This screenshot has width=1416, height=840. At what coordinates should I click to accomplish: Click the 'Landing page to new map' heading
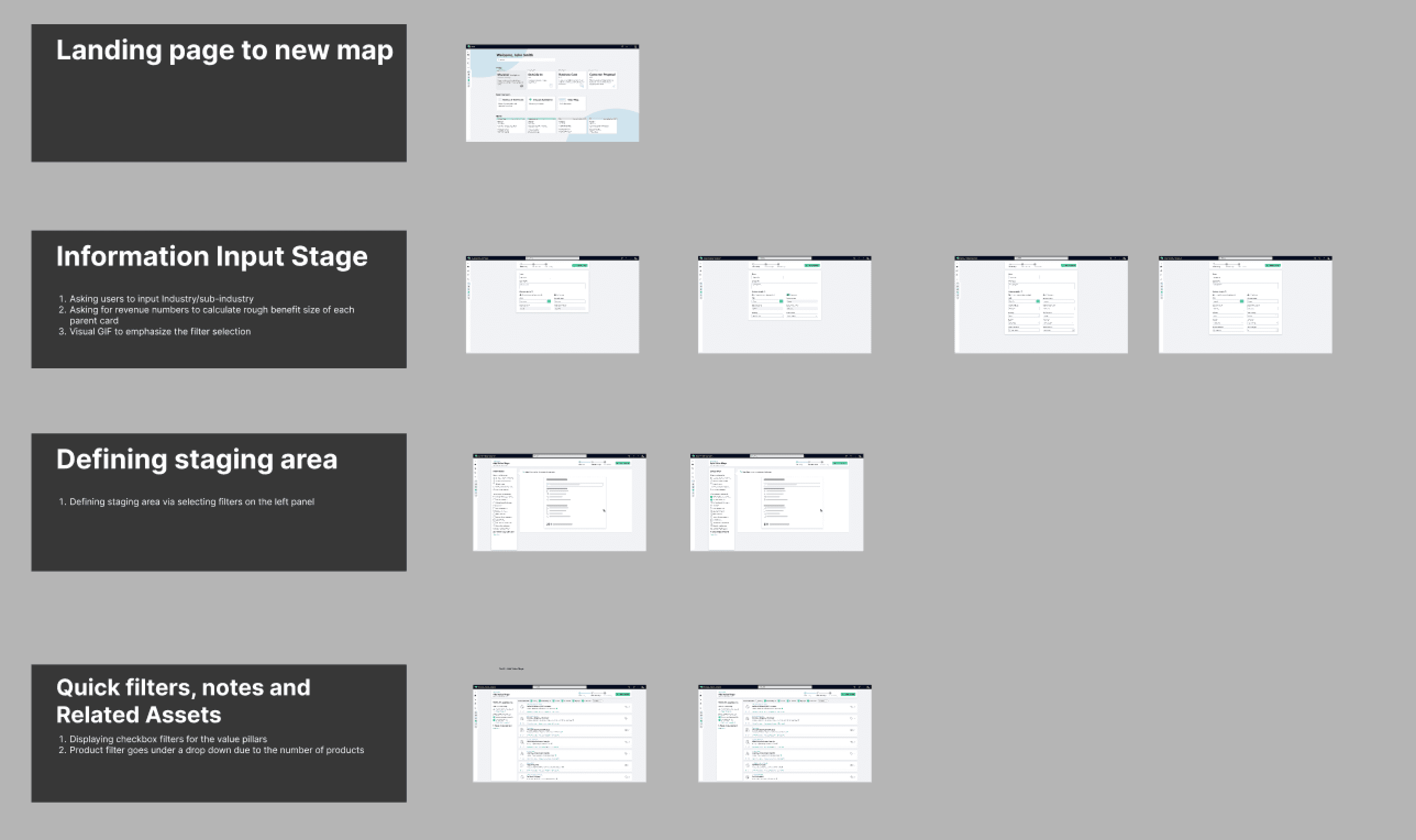click(224, 51)
